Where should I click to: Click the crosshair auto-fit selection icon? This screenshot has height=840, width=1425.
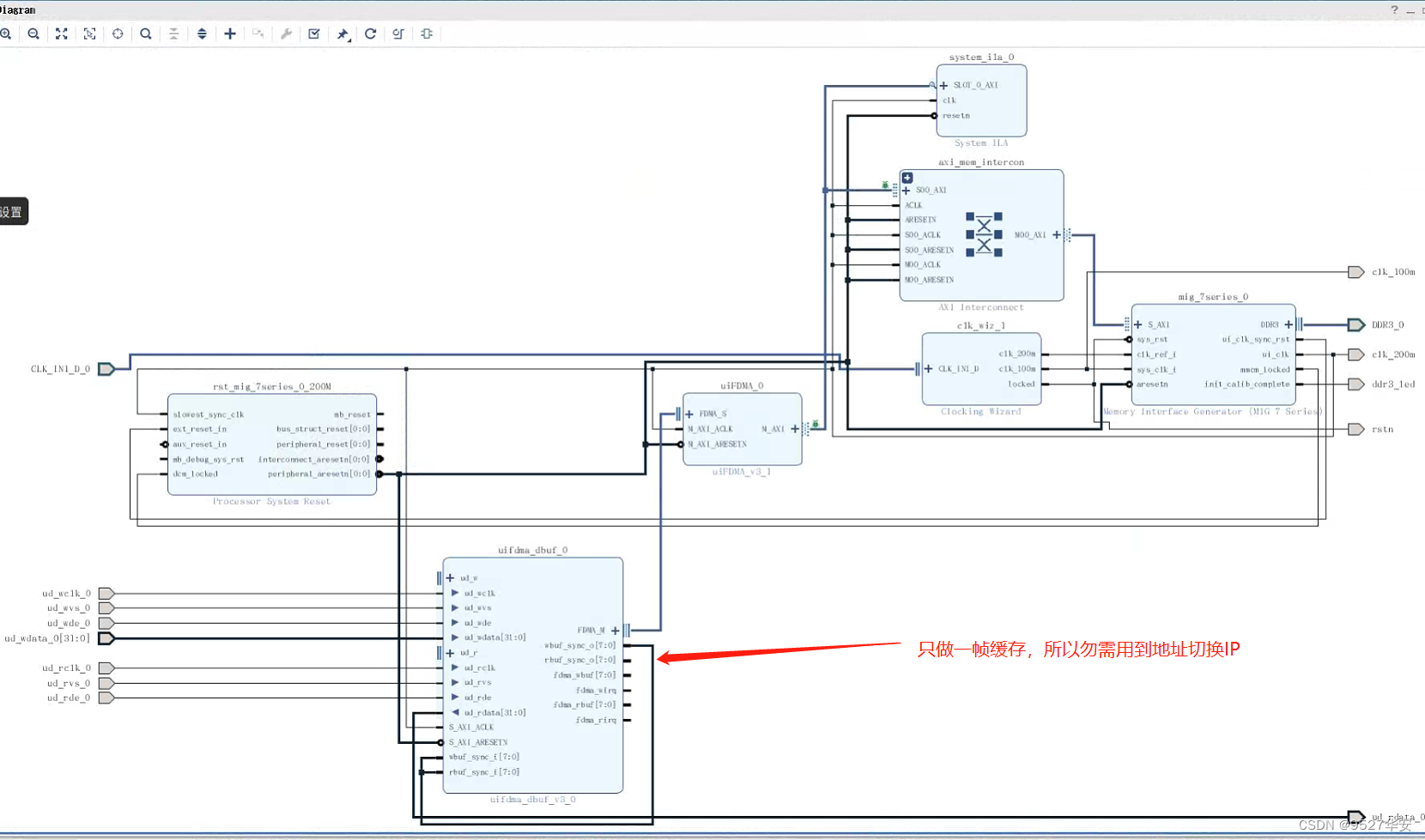[118, 34]
